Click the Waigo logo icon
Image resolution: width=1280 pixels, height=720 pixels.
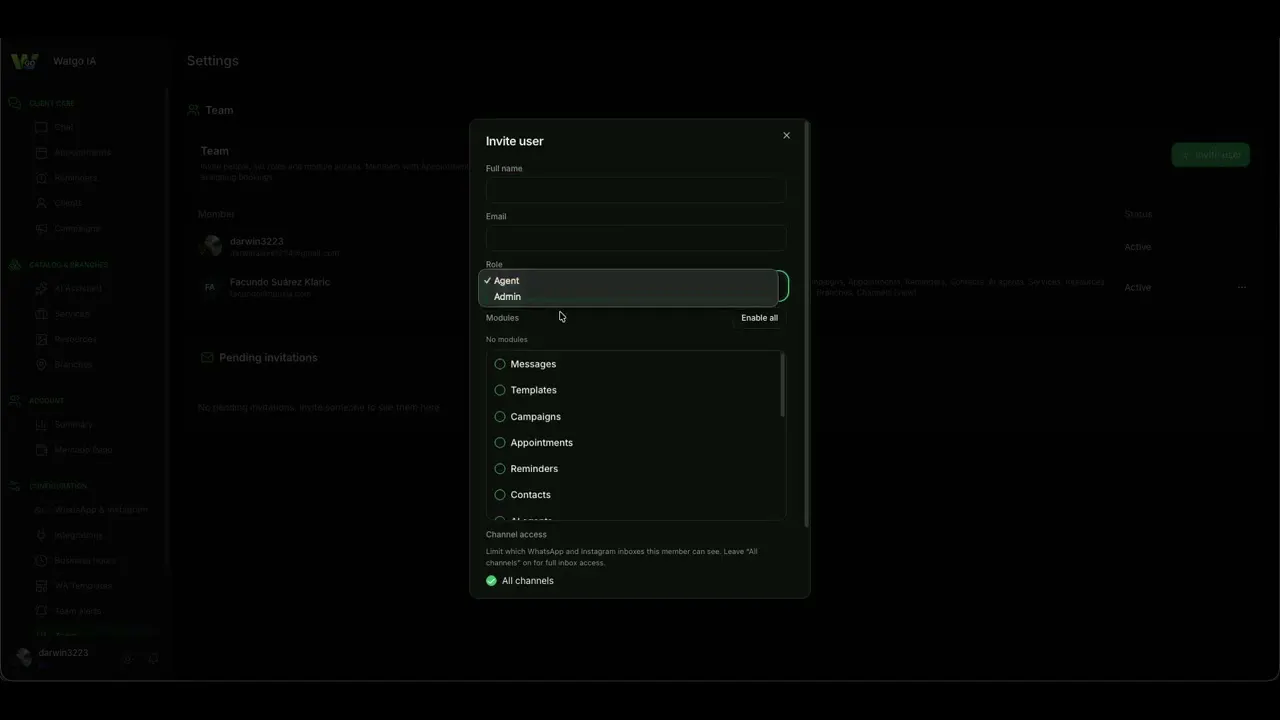pos(24,61)
